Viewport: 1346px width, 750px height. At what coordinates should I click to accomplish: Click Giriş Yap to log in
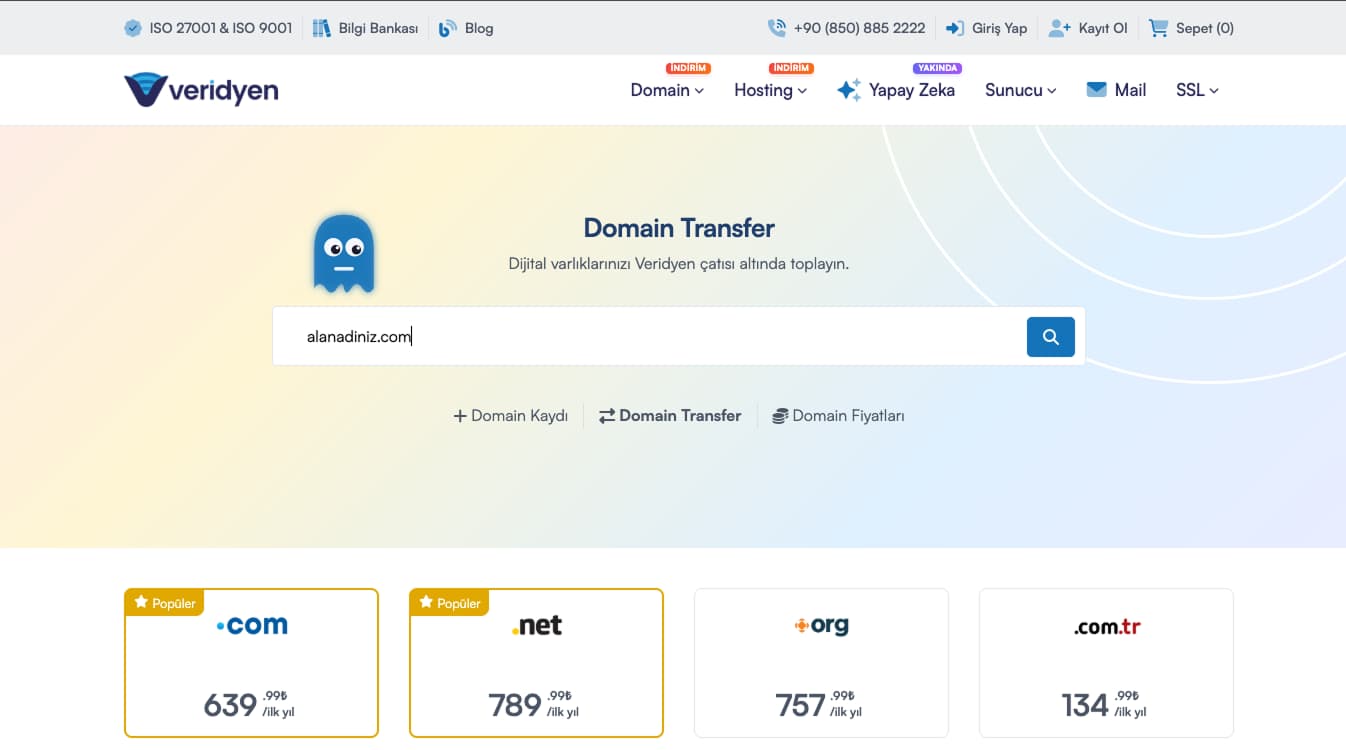987,28
